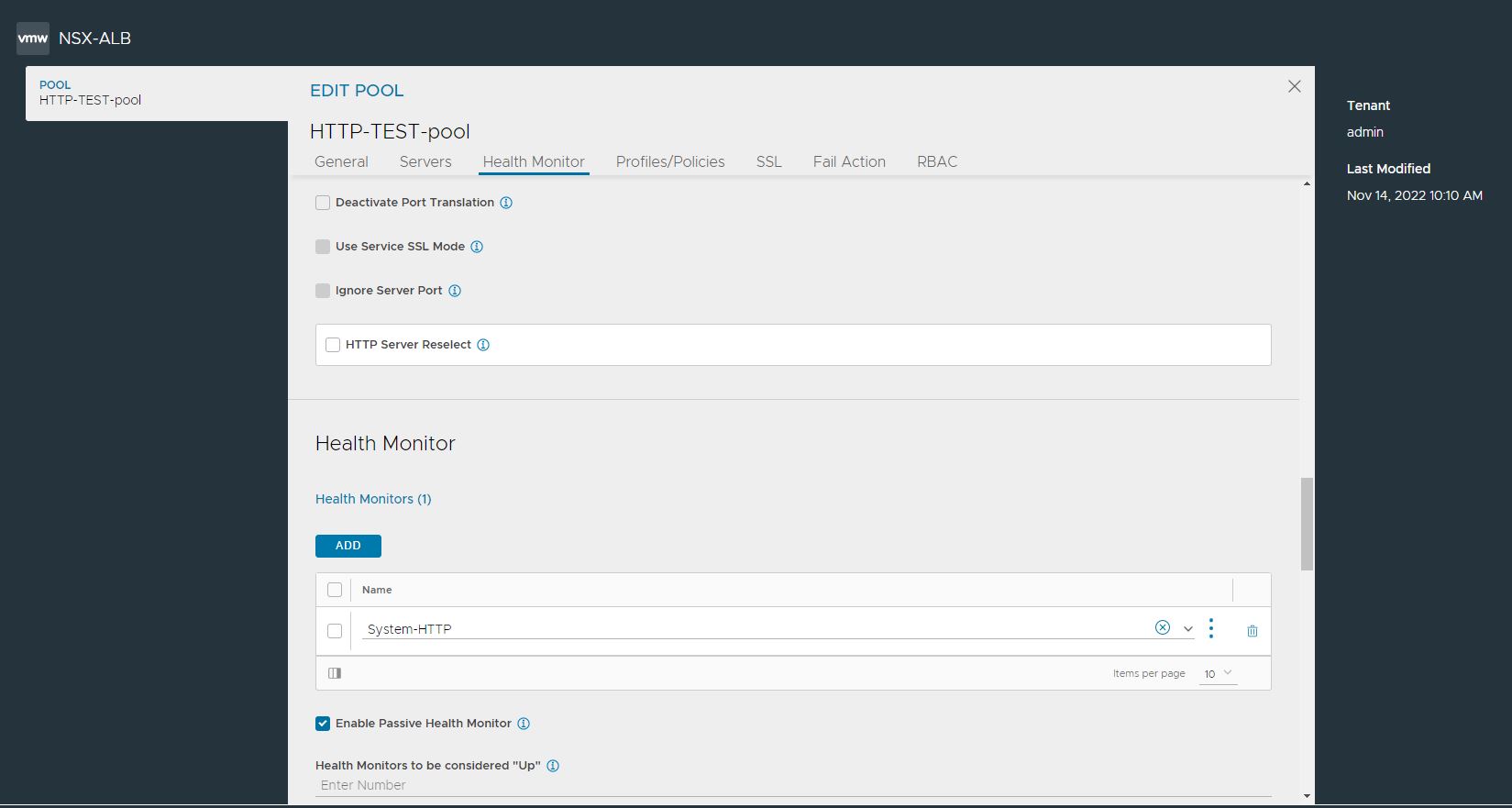Click the Health Monitors (1) link
1512x808 pixels.
click(373, 499)
